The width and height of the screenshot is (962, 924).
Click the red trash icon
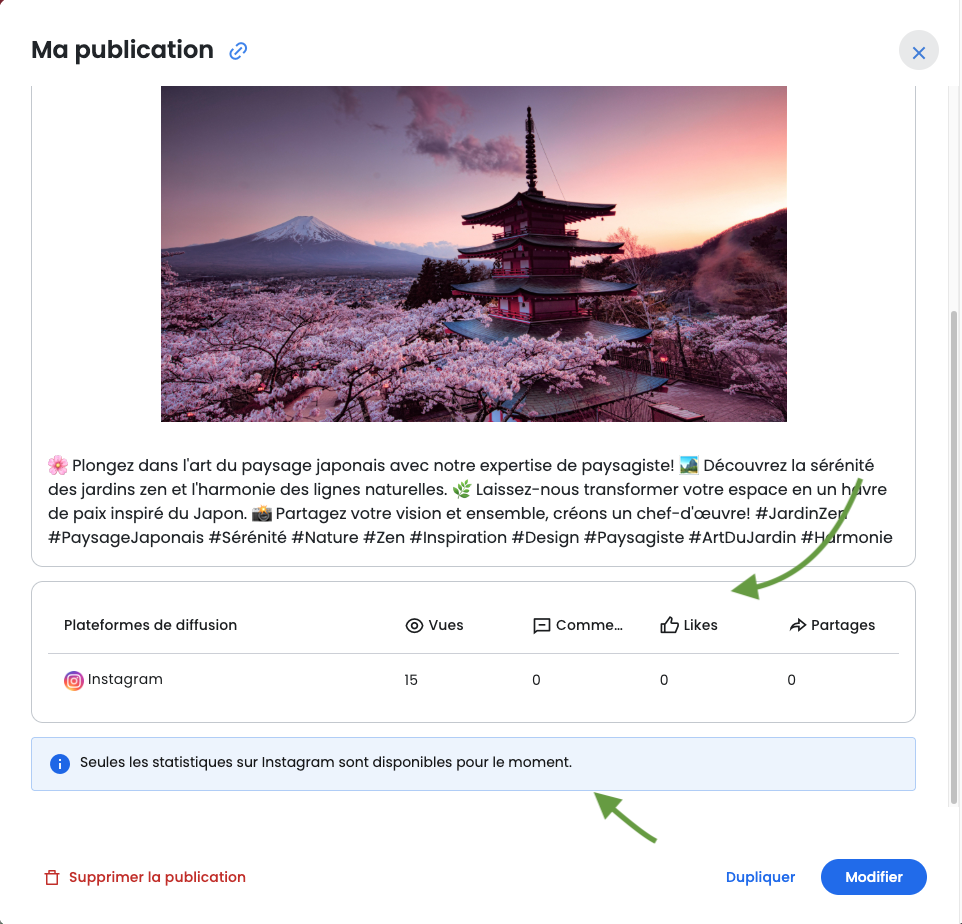52,878
